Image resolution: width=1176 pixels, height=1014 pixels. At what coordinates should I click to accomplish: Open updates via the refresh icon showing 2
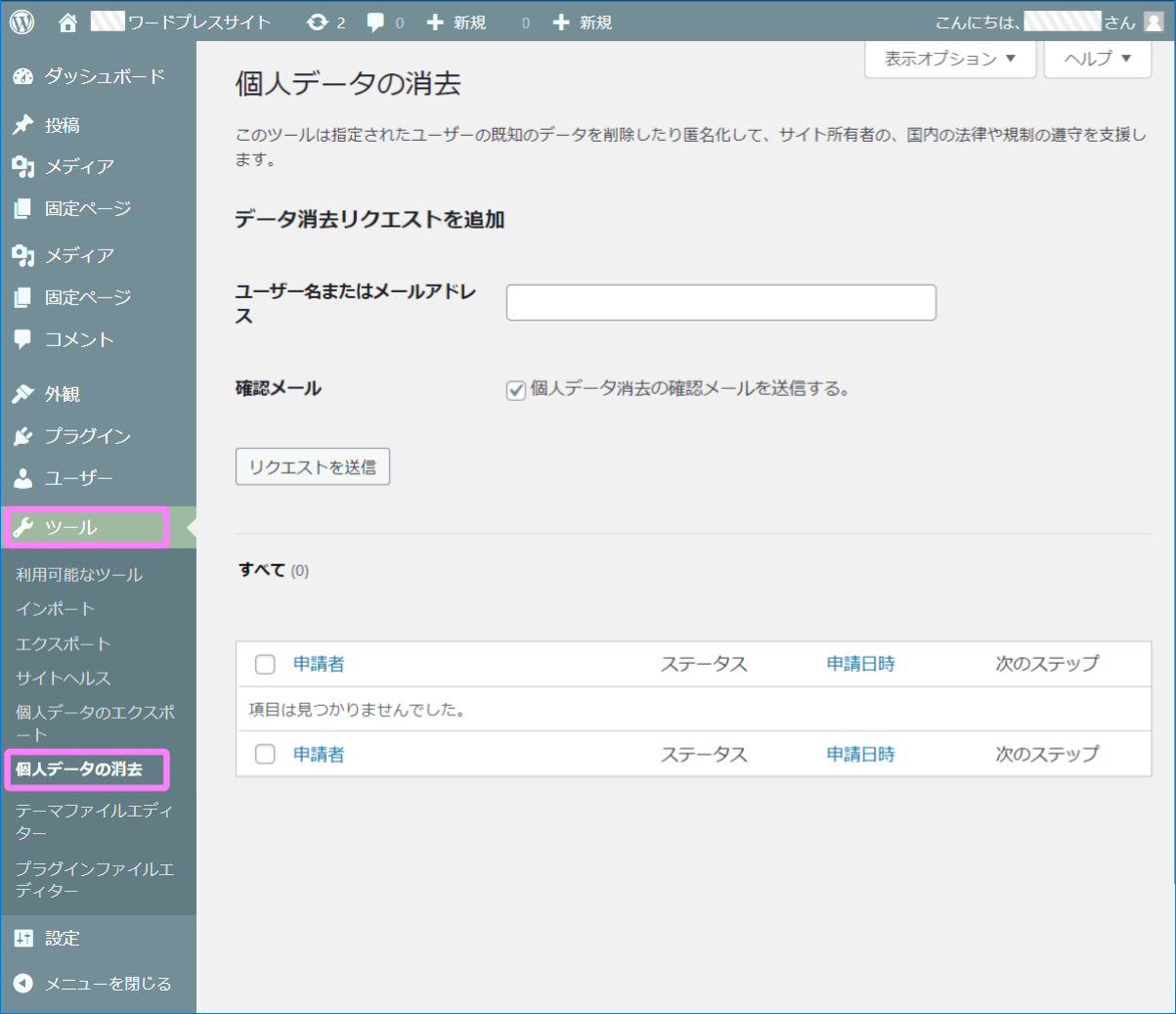[316, 21]
